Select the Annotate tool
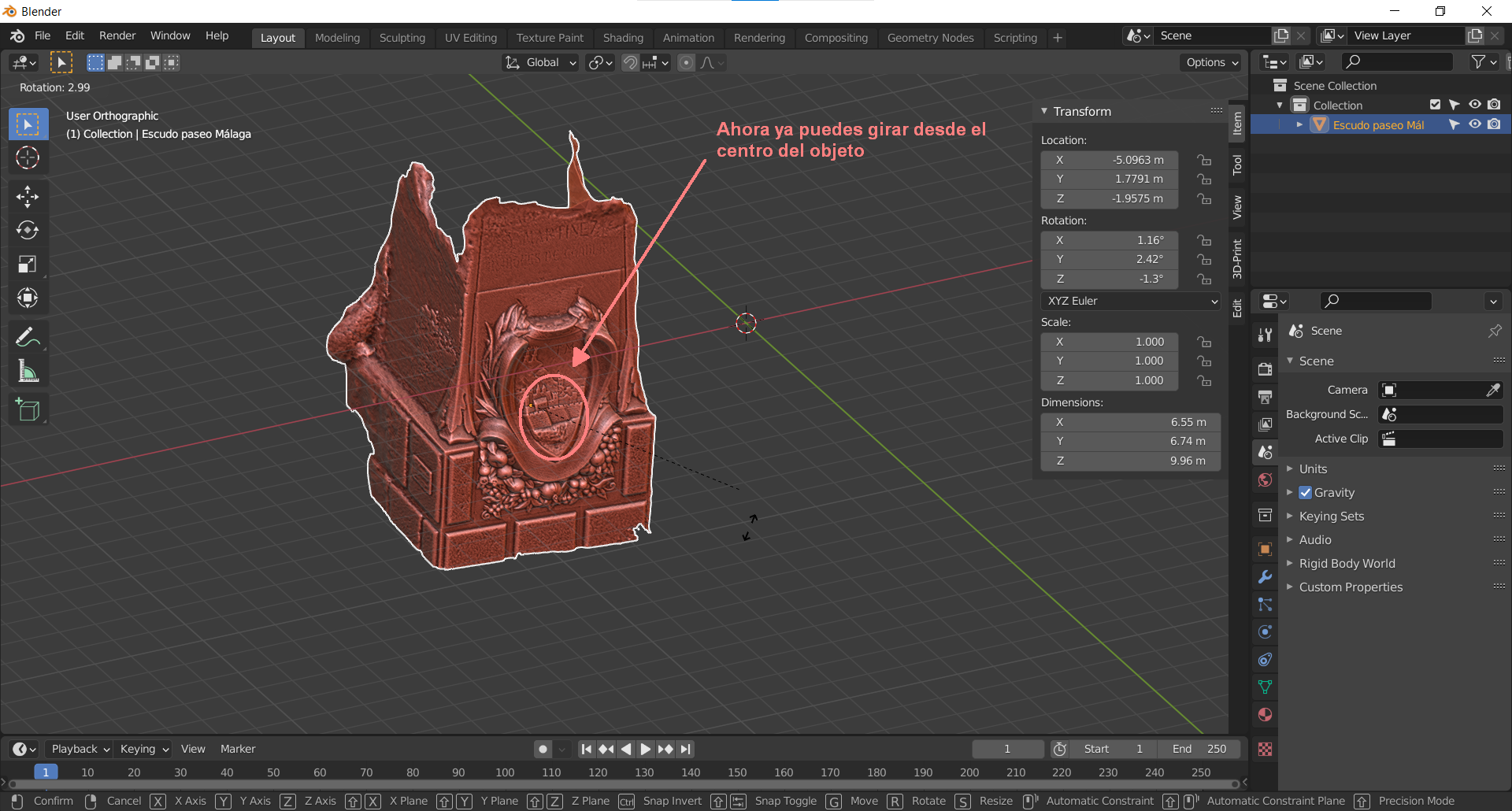1512x811 pixels. point(28,337)
